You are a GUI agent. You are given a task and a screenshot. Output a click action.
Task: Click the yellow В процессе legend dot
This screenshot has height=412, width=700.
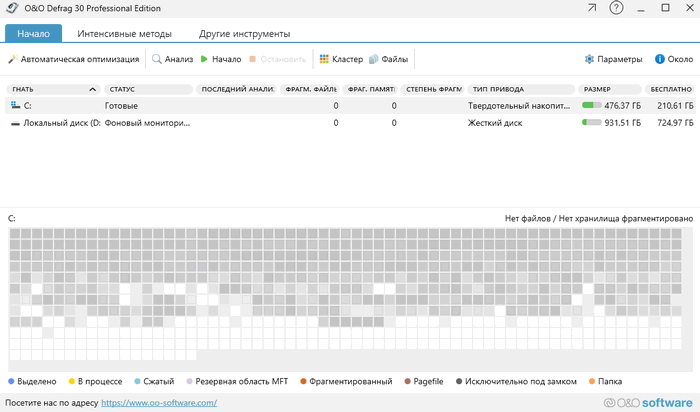[x=72, y=381]
